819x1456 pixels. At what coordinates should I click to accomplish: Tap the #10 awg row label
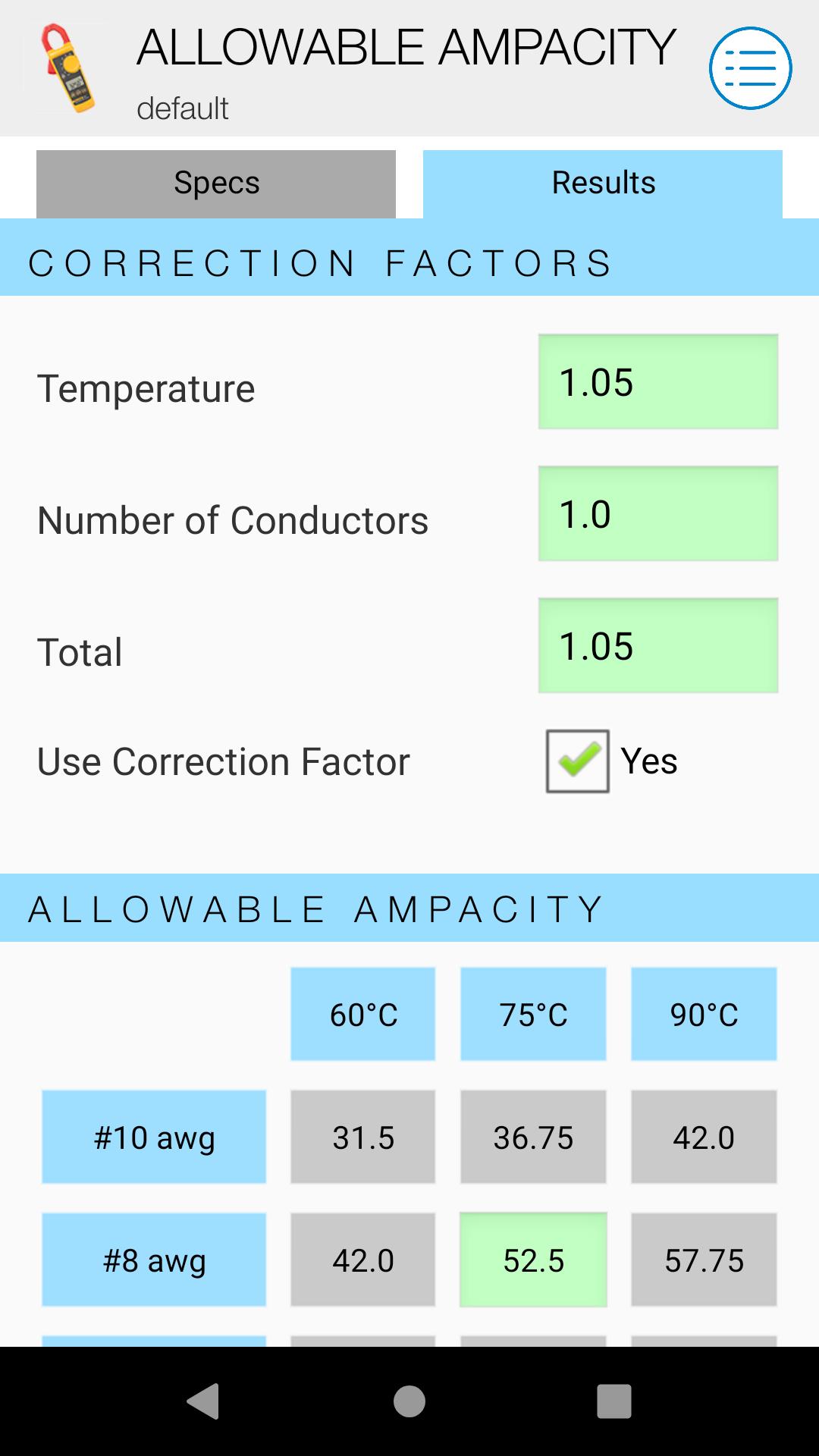click(154, 1137)
